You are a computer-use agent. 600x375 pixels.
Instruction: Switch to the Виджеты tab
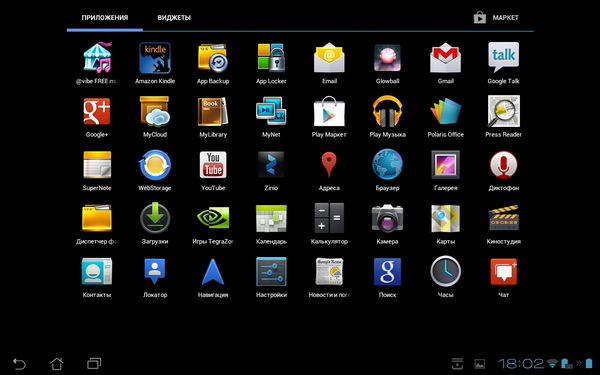[x=174, y=18]
